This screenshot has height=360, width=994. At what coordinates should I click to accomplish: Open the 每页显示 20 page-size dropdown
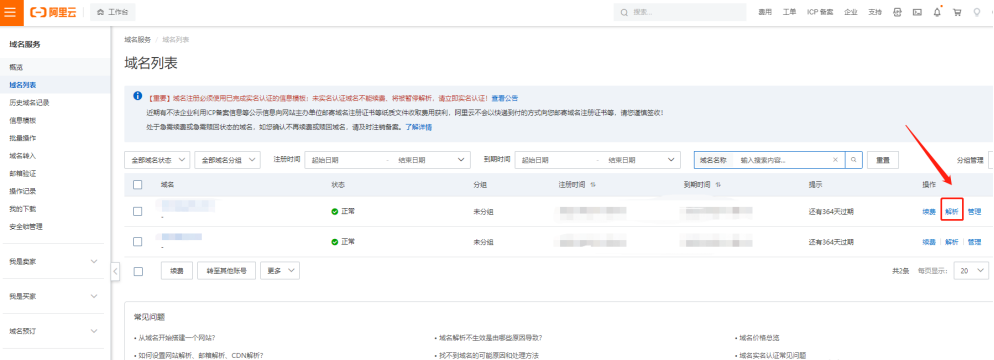point(971,271)
